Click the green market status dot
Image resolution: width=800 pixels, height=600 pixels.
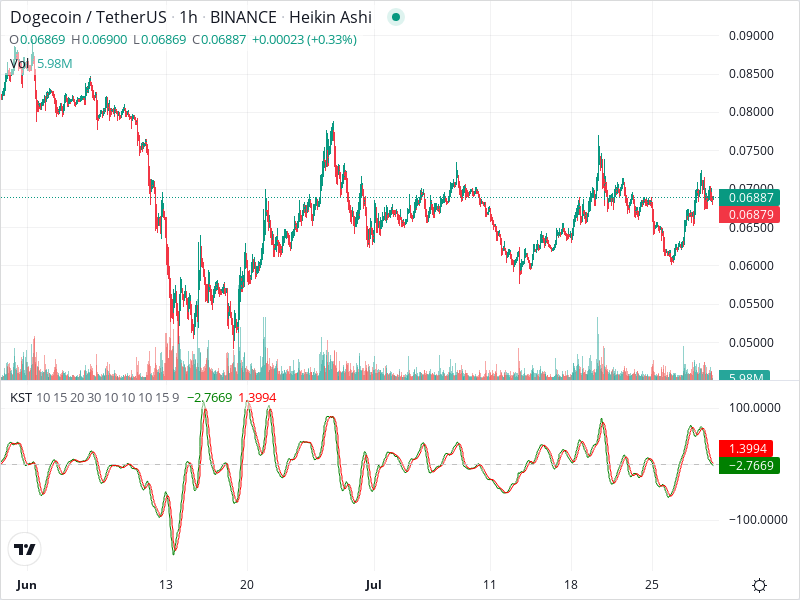[x=396, y=17]
